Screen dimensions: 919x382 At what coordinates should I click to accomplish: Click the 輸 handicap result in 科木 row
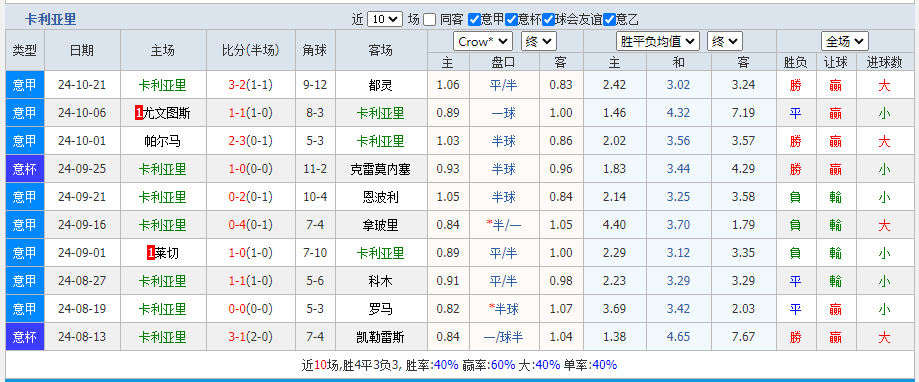836,281
